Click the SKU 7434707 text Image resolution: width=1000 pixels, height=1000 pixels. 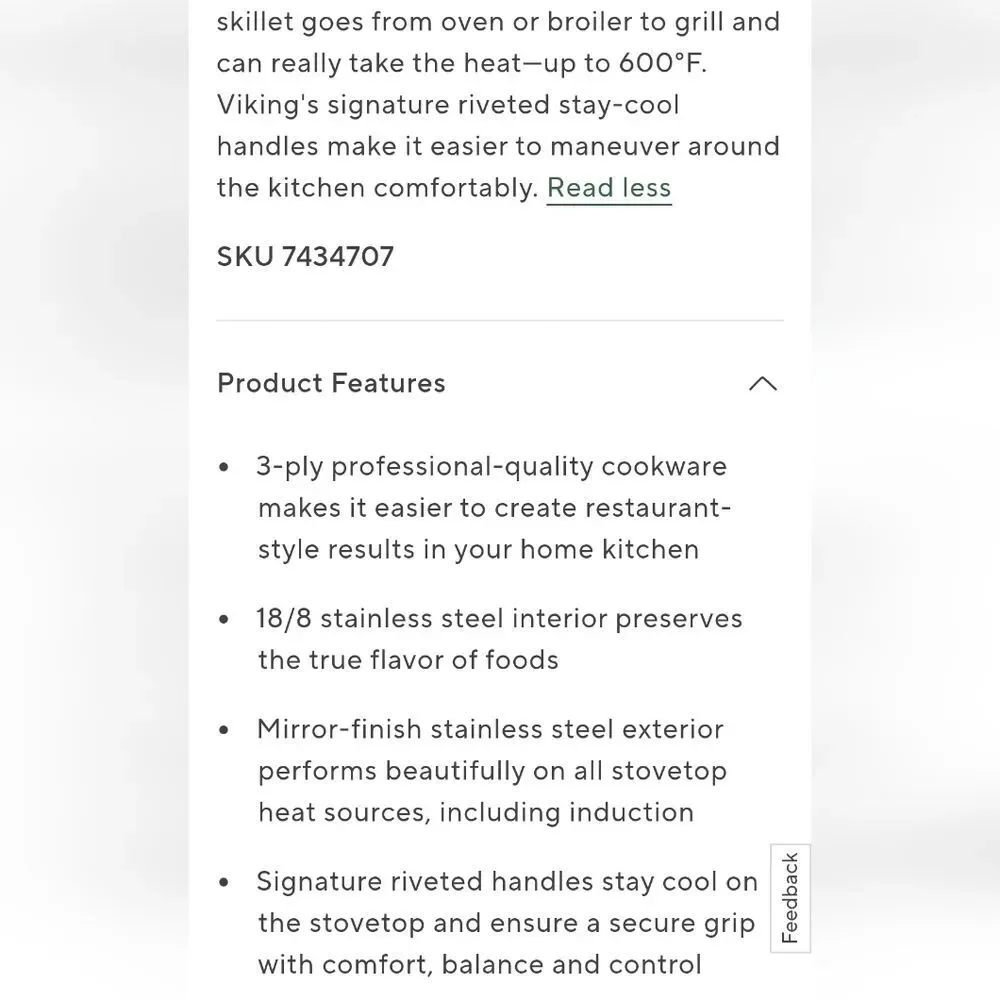pos(305,256)
